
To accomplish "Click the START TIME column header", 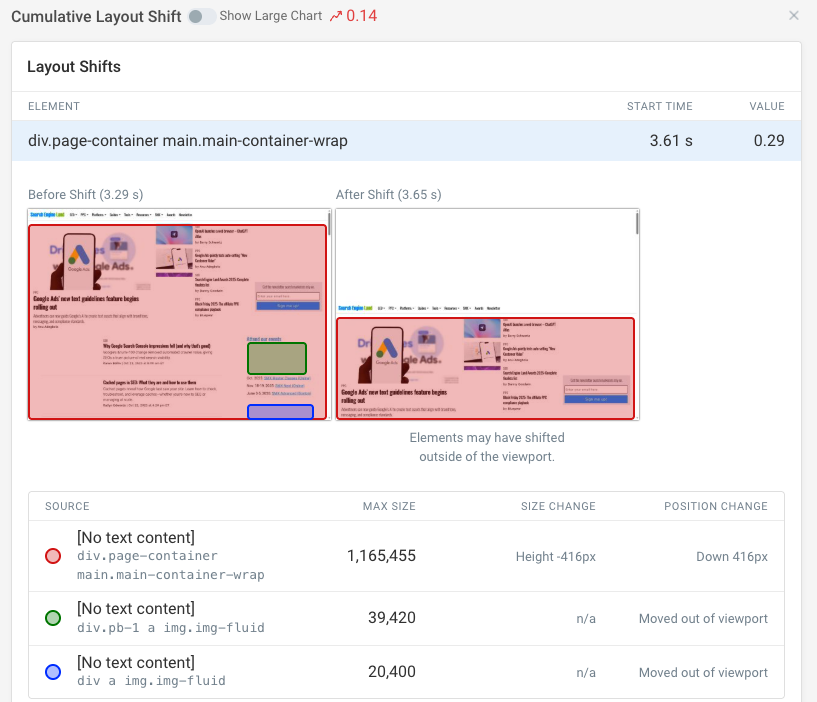I will click(x=660, y=106).
